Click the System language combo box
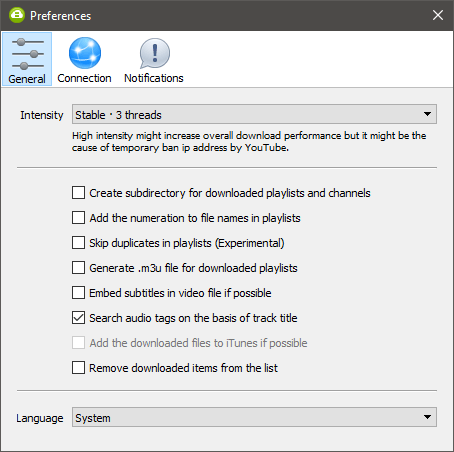The height and width of the screenshot is (452, 454). tap(254, 417)
